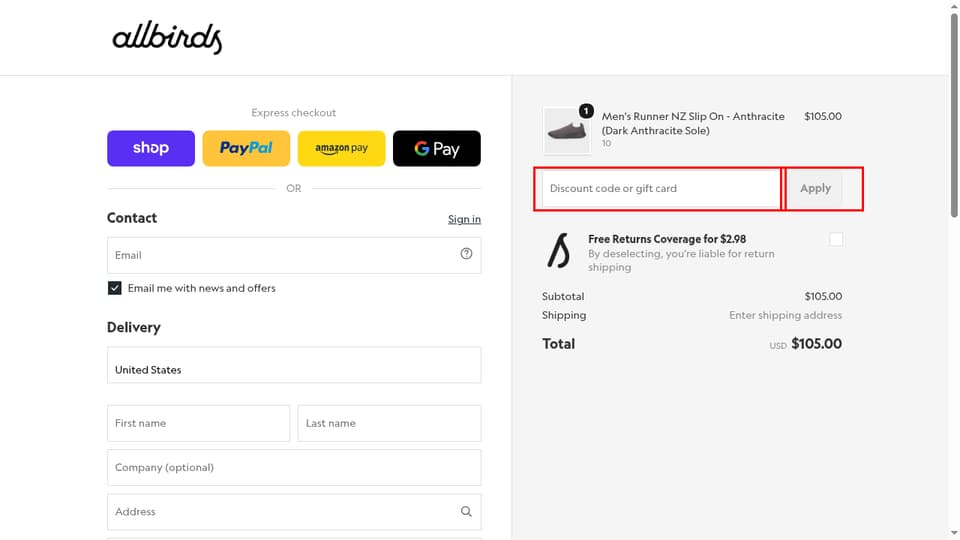This screenshot has width=960, height=540.
Task: Uncheck Email me with news and offers
Action: (114, 288)
